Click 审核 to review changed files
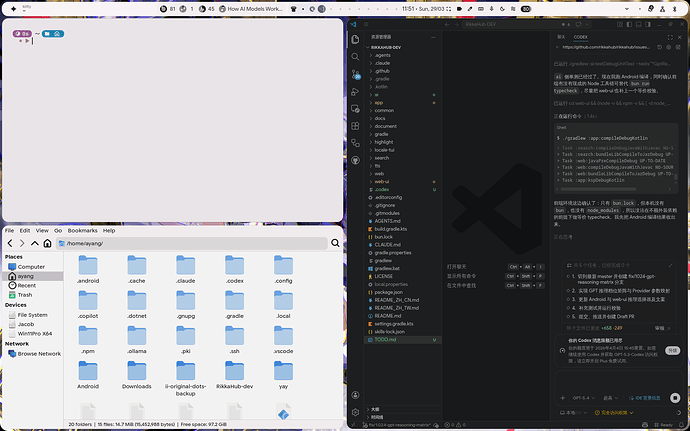Viewport: 690px width, 431px height. click(x=662, y=328)
